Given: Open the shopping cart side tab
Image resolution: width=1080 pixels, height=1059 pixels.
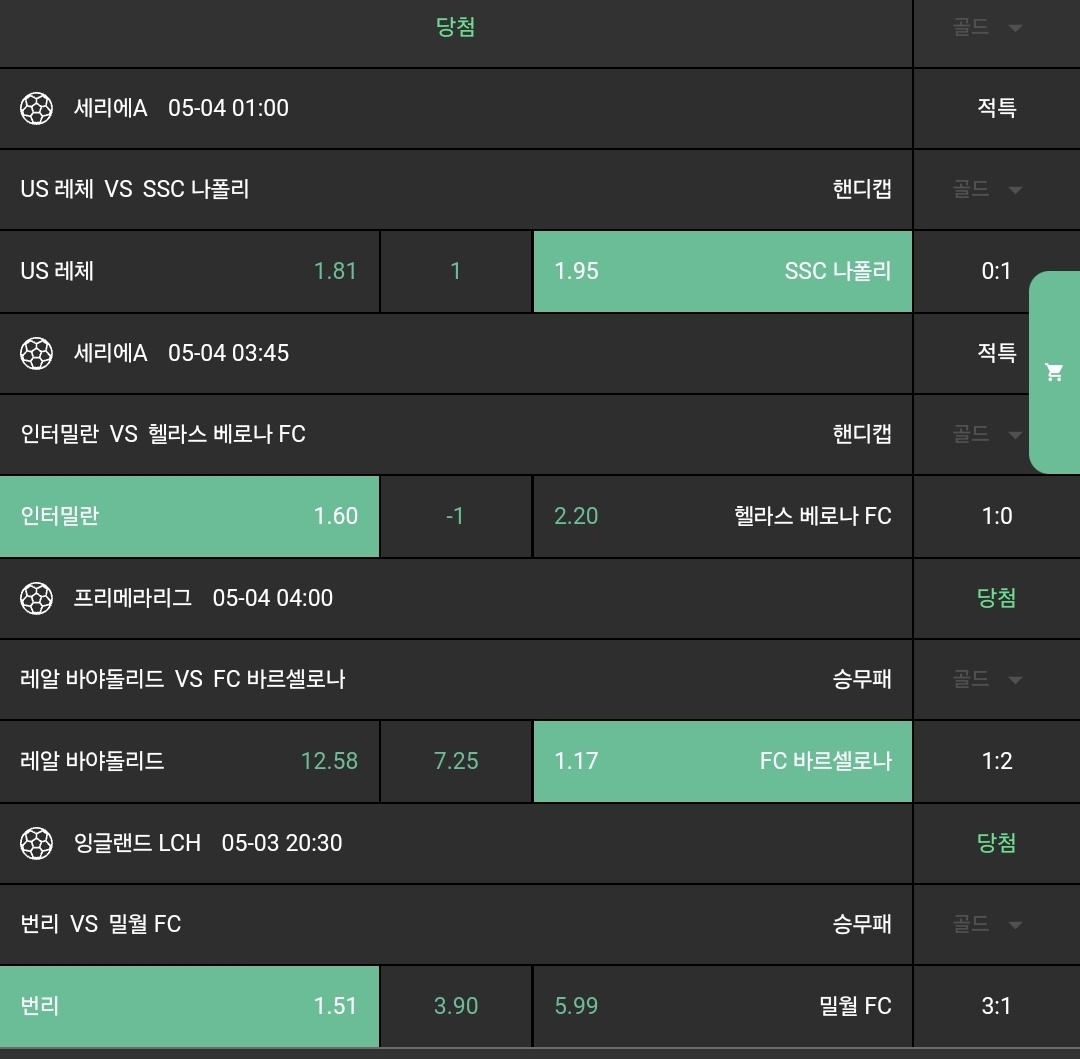Looking at the screenshot, I should point(1054,372).
